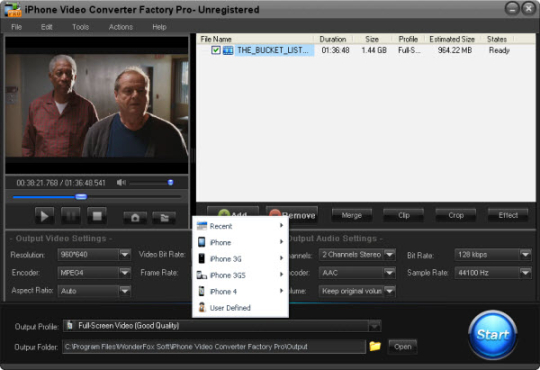Take a snapshot with camera icon
This screenshot has width=540, height=370.
[x=135, y=218]
